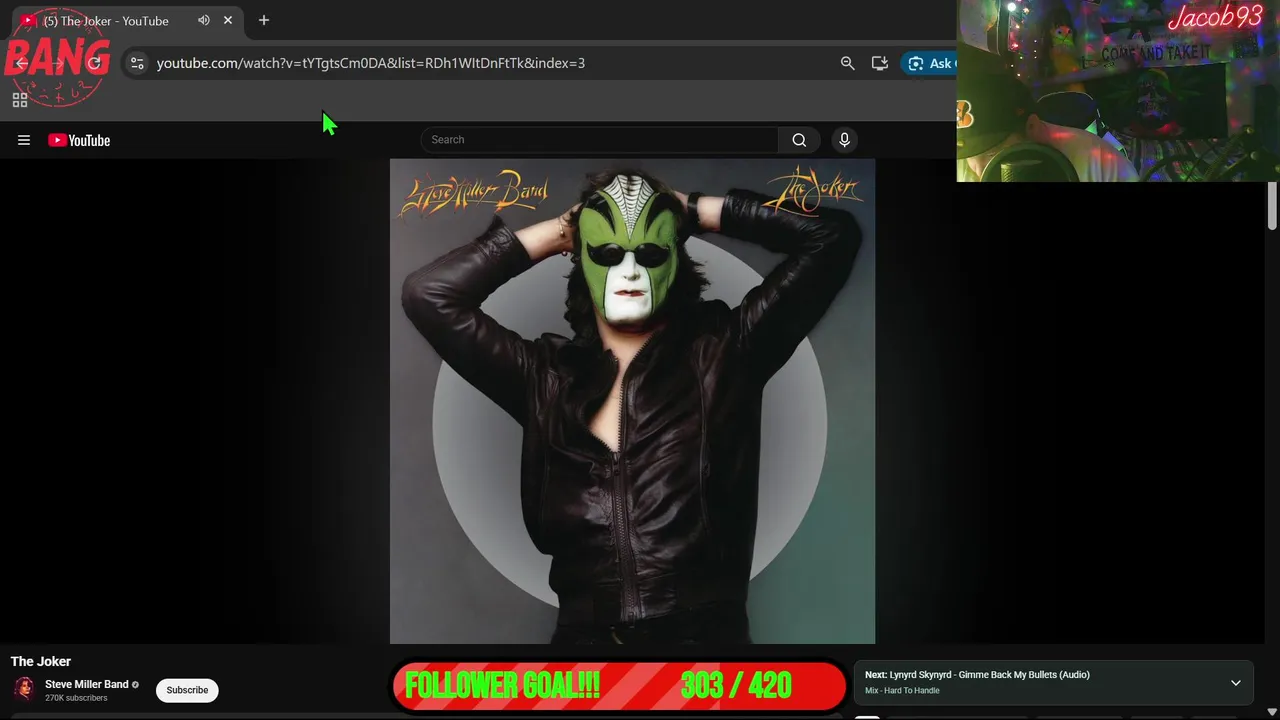
Task: Expand the Next playlist panel chevron
Action: (1236, 683)
